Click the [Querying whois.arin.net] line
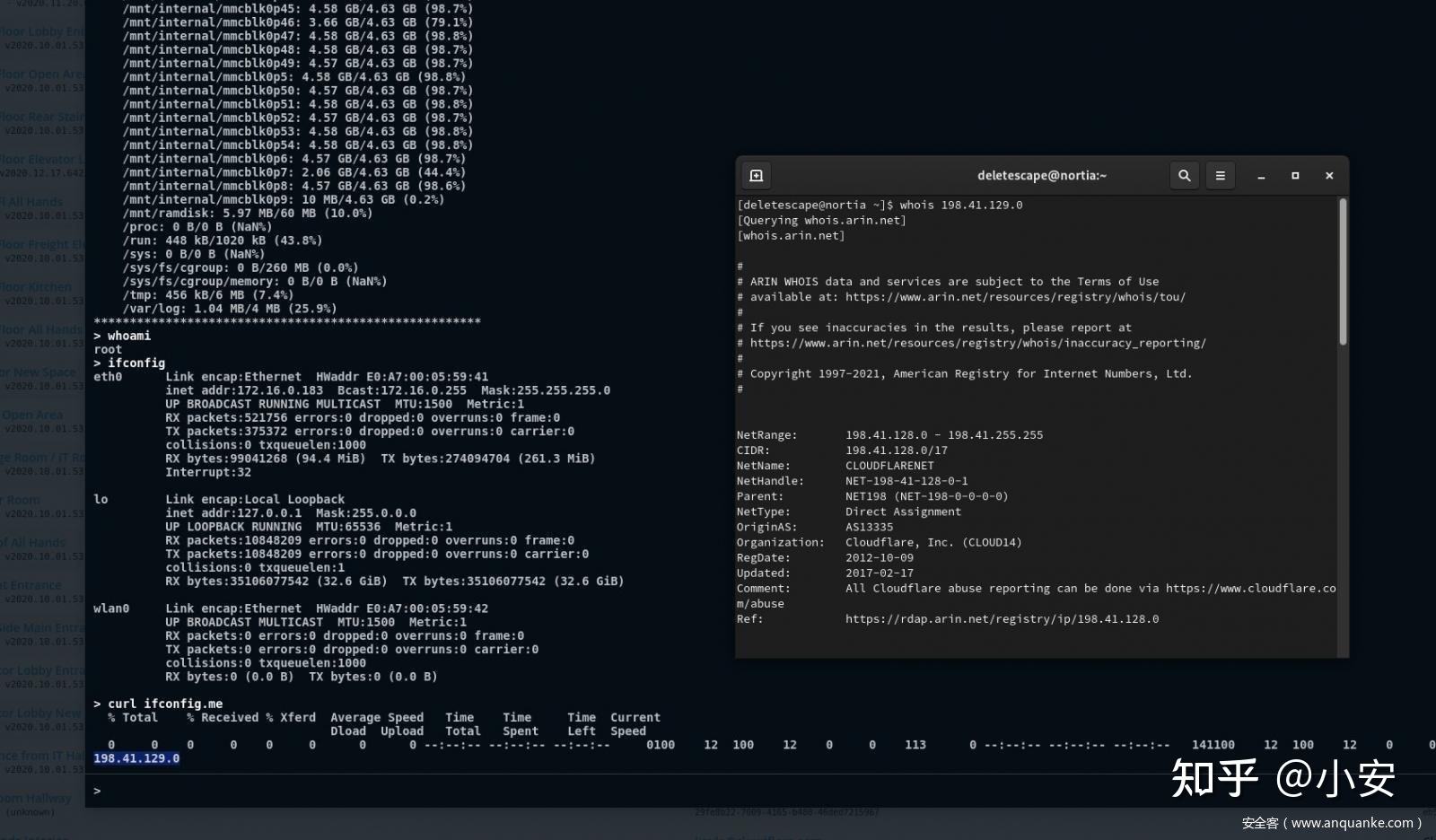Image resolution: width=1436 pixels, height=840 pixels. 821,220
